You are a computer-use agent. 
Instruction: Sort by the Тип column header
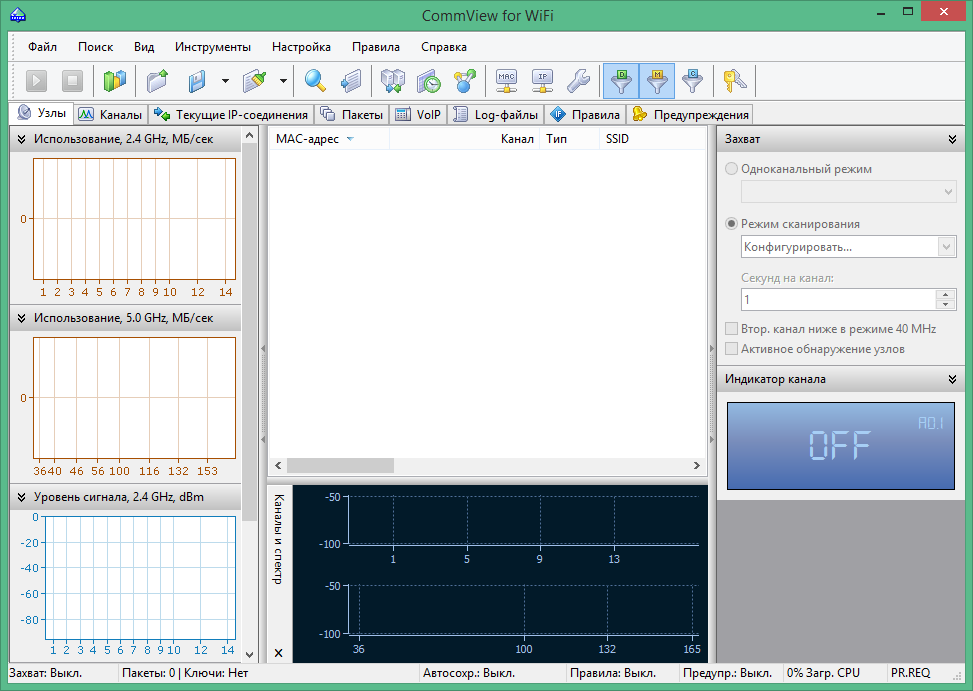click(569, 139)
